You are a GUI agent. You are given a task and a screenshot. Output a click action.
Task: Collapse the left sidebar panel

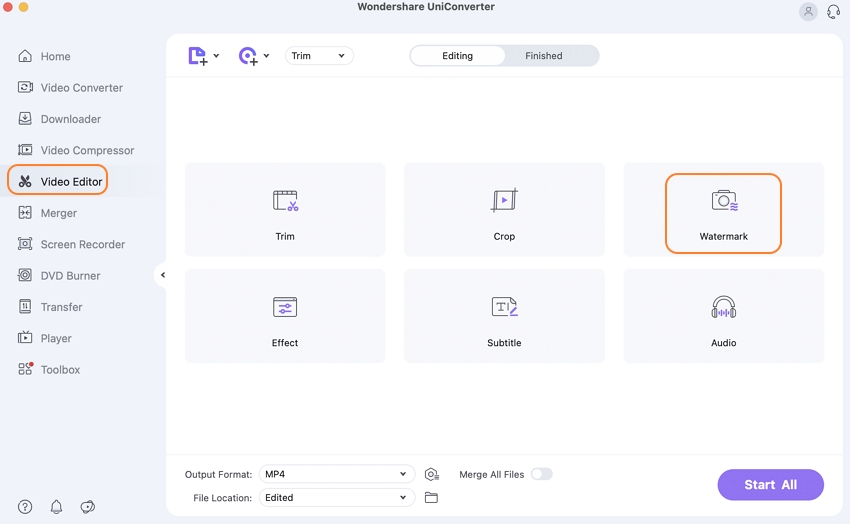tap(162, 275)
